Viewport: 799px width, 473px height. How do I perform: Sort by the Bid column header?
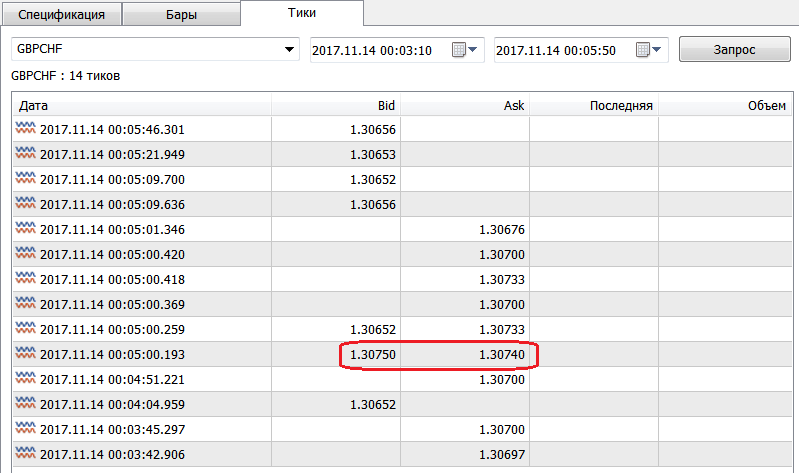[x=336, y=106]
